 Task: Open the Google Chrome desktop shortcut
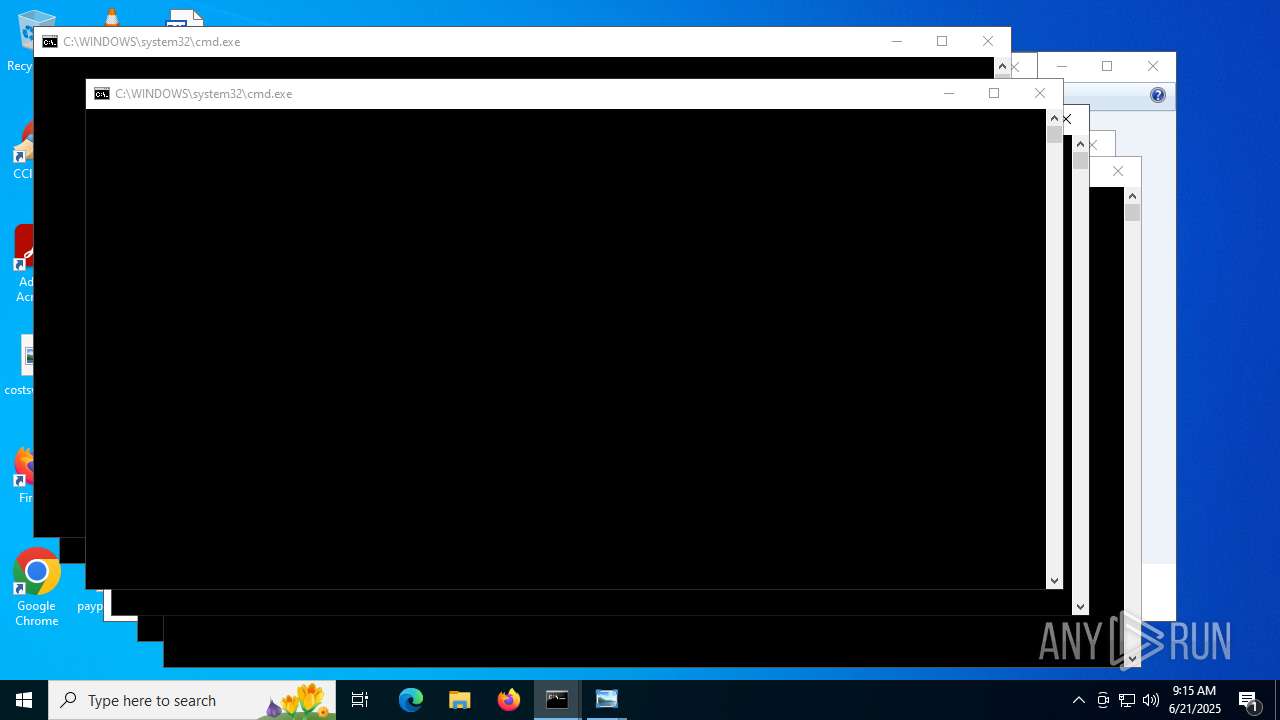pyautogui.click(x=37, y=588)
